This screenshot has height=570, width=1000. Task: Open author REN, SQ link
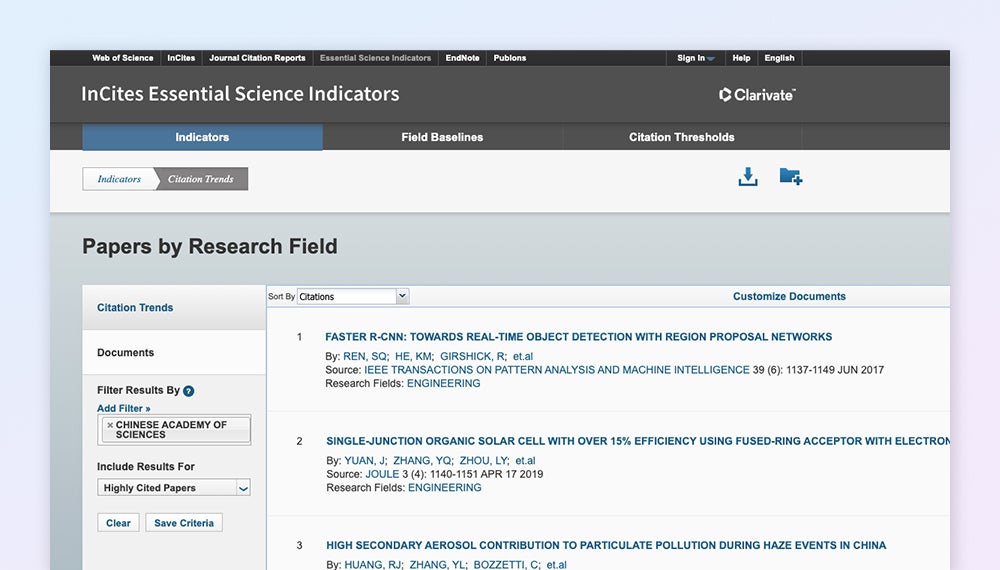click(x=364, y=356)
